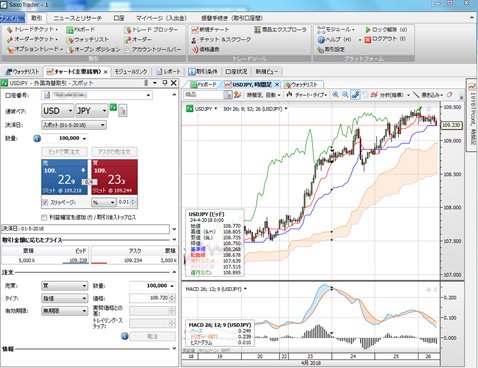Open the JPY quote currency dropdown
This screenshot has width=478, height=368.
point(92,111)
